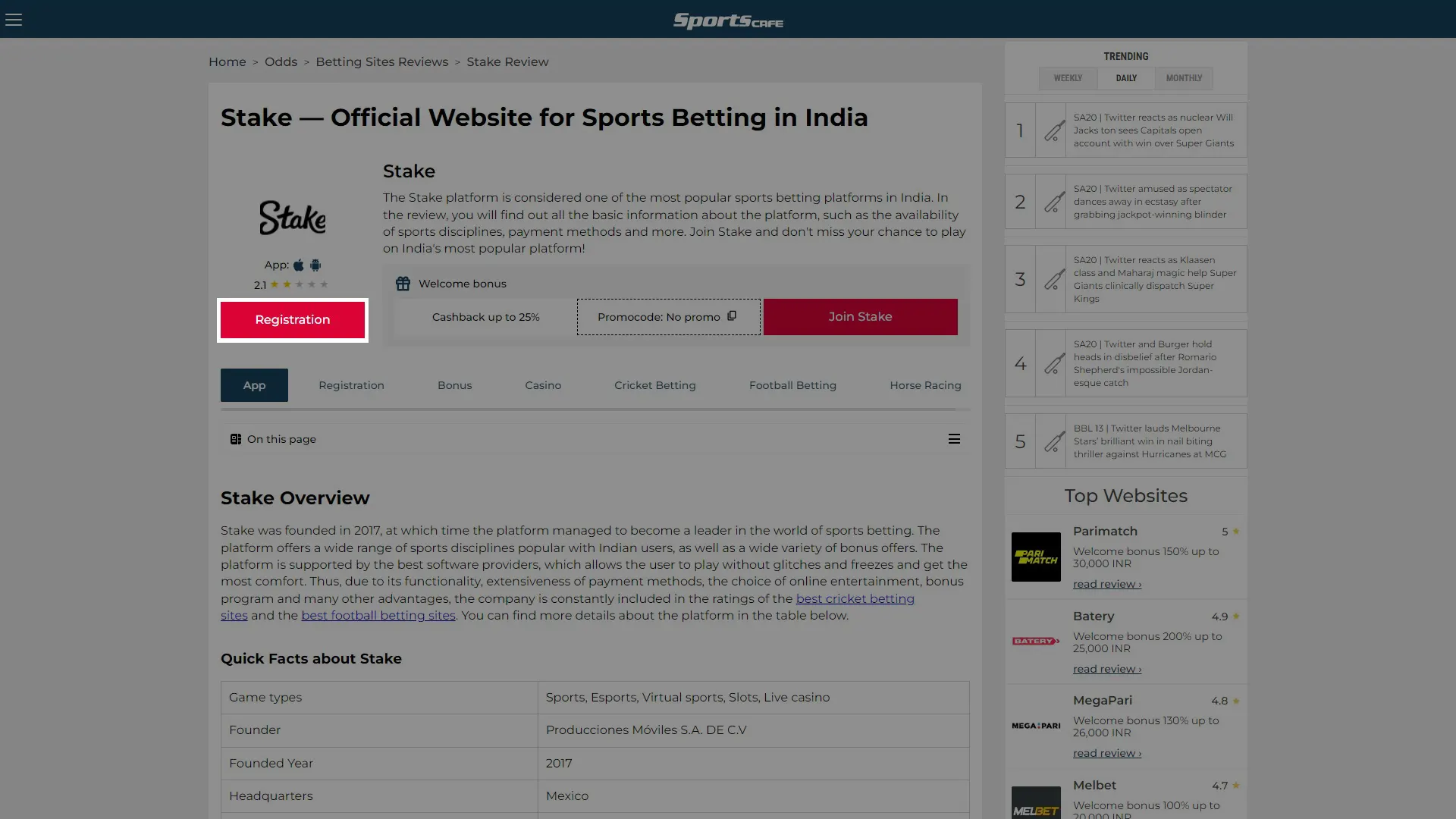1456x819 pixels.
Task: Open the Casino tab
Action: pos(543,385)
